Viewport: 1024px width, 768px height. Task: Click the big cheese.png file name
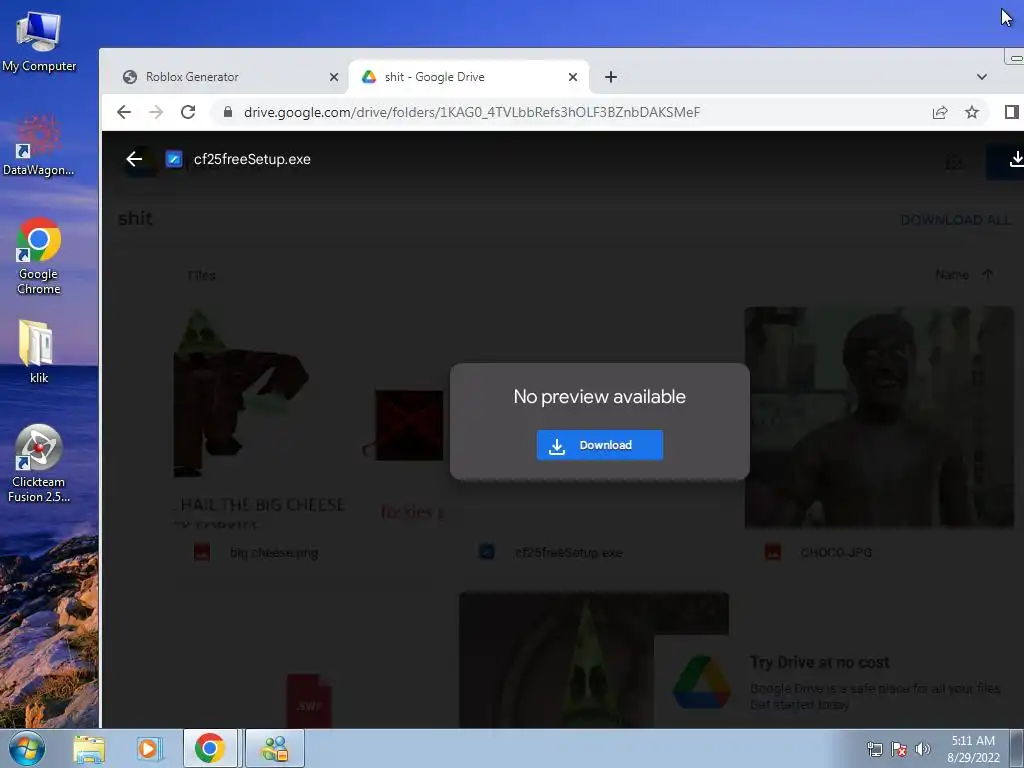(274, 552)
